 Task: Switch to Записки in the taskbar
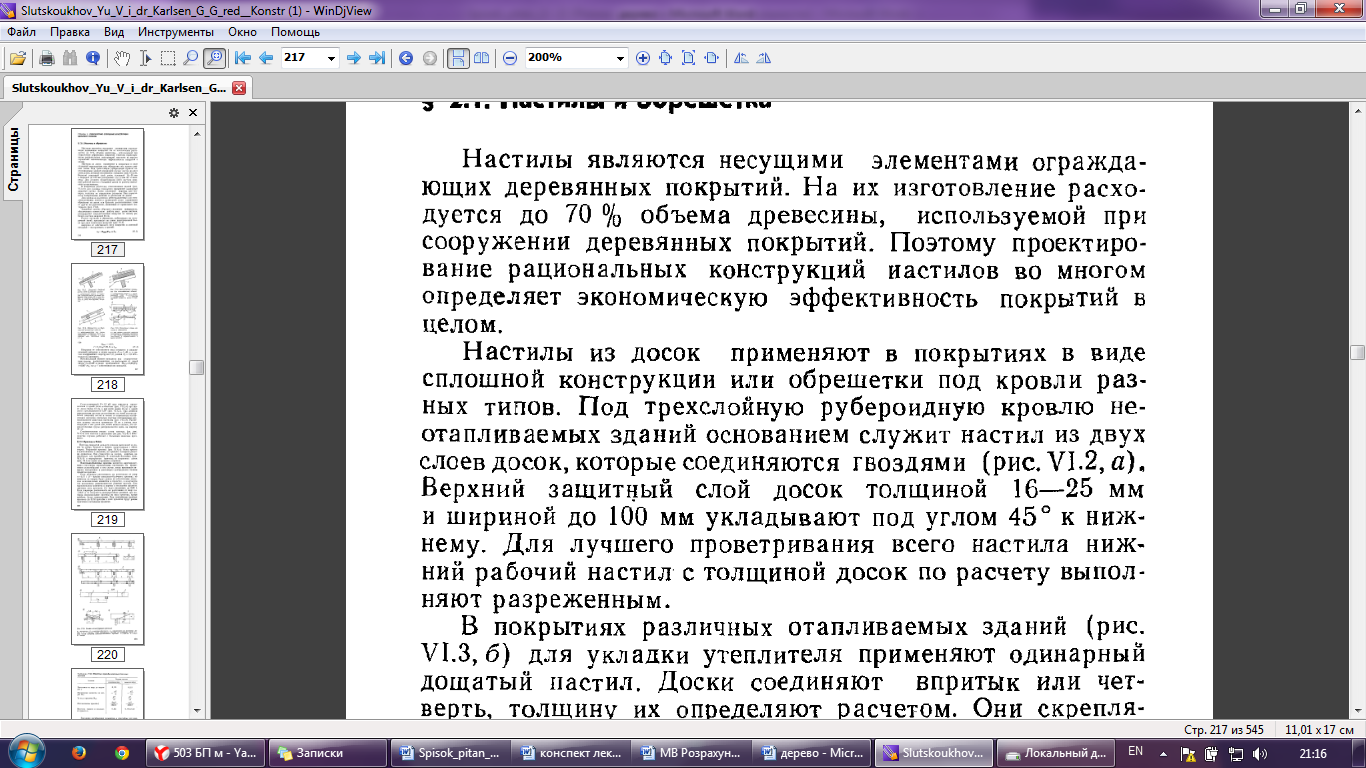[320, 753]
